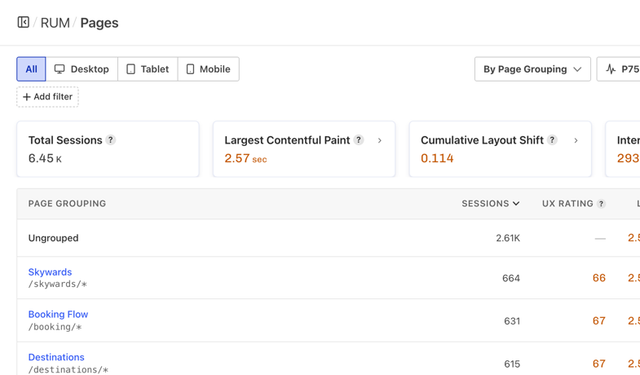This screenshot has width=640, height=375.
Task: Show help for Largest Contentful Paint
Action: (358, 140)
